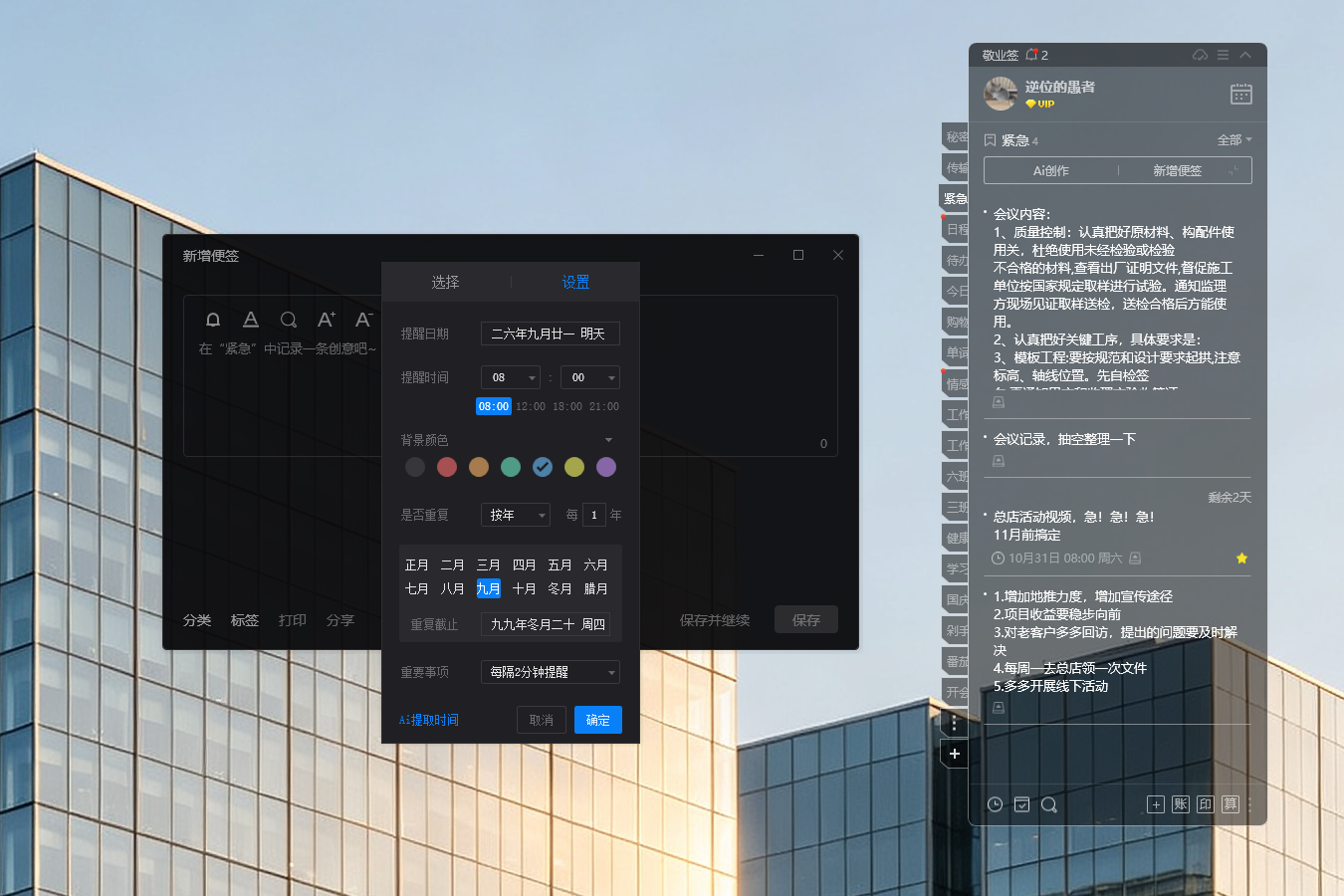
Task: Open the completed tasks checkbox icon in the bottom bar
Action: pyautogui.click(x=1021, y=804)
